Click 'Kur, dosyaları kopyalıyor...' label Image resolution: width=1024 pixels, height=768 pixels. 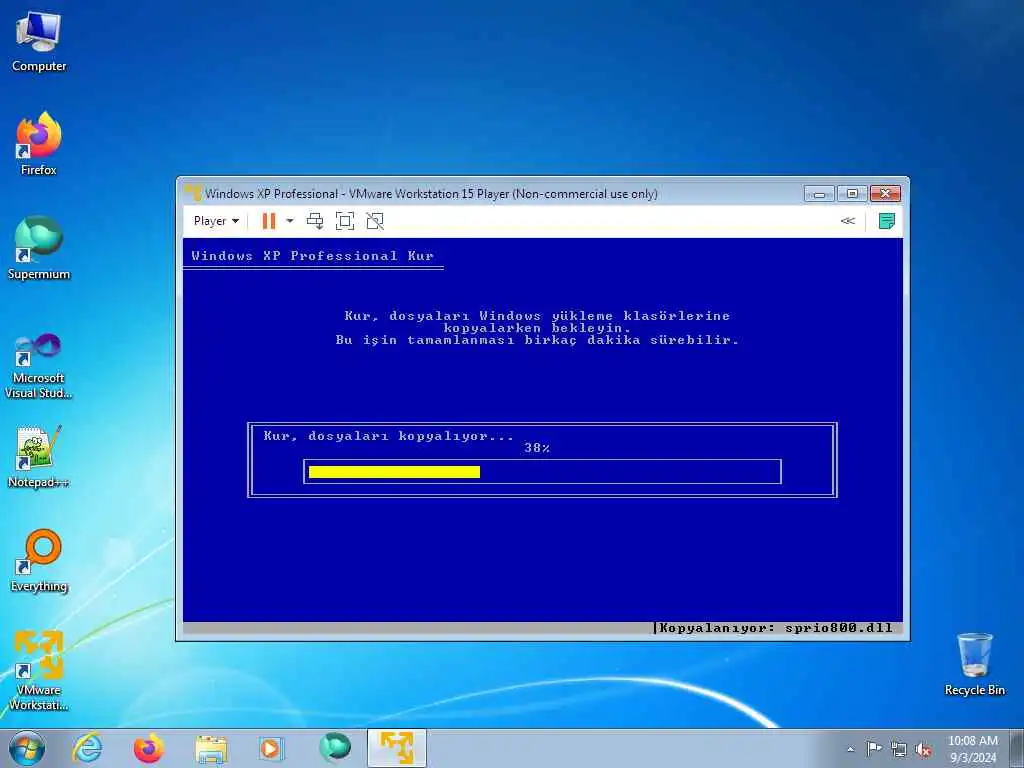point(389,436)
